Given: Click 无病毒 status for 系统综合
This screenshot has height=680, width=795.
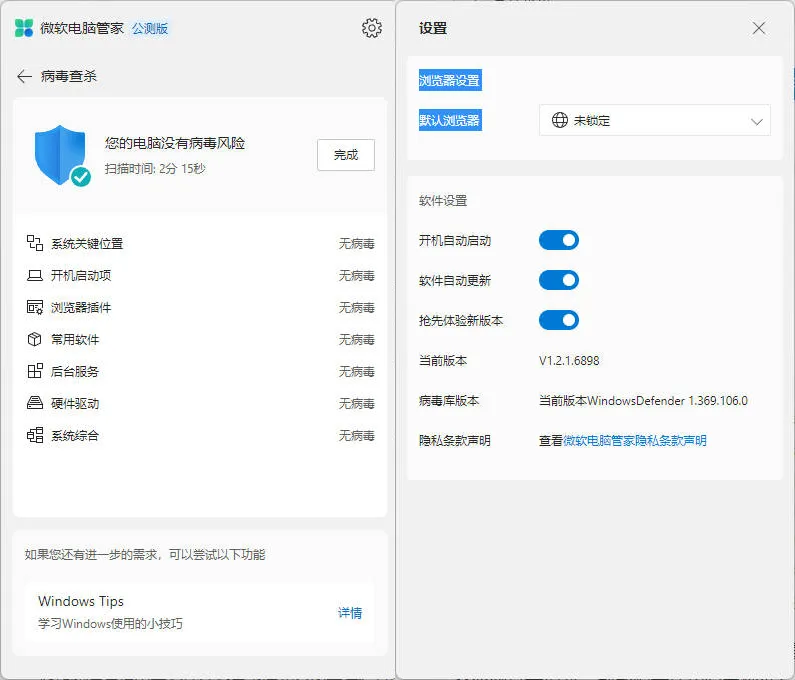Looking at the screenshot, I should click(356, 435).
